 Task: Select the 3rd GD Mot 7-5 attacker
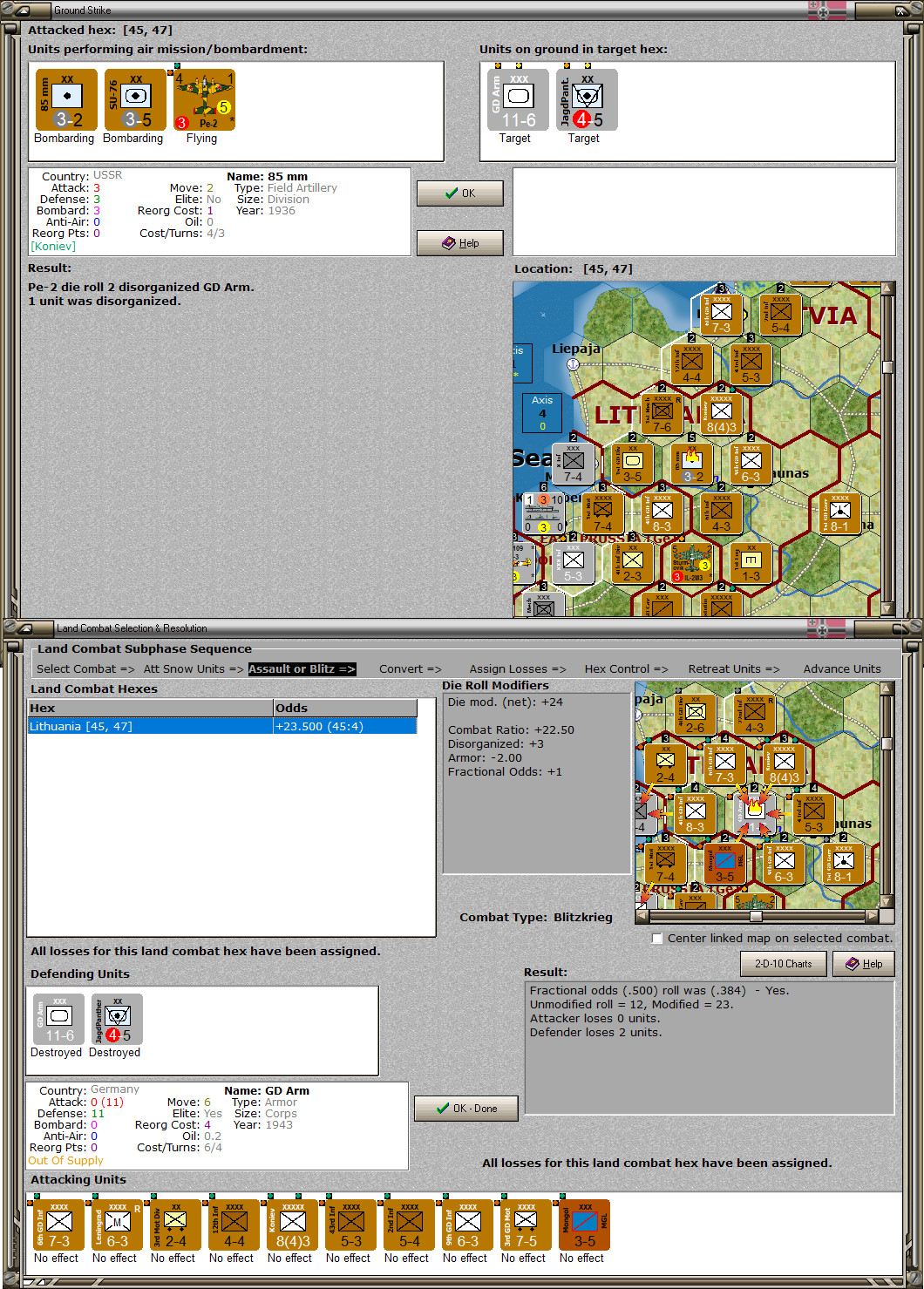[x=526, y=1225]
